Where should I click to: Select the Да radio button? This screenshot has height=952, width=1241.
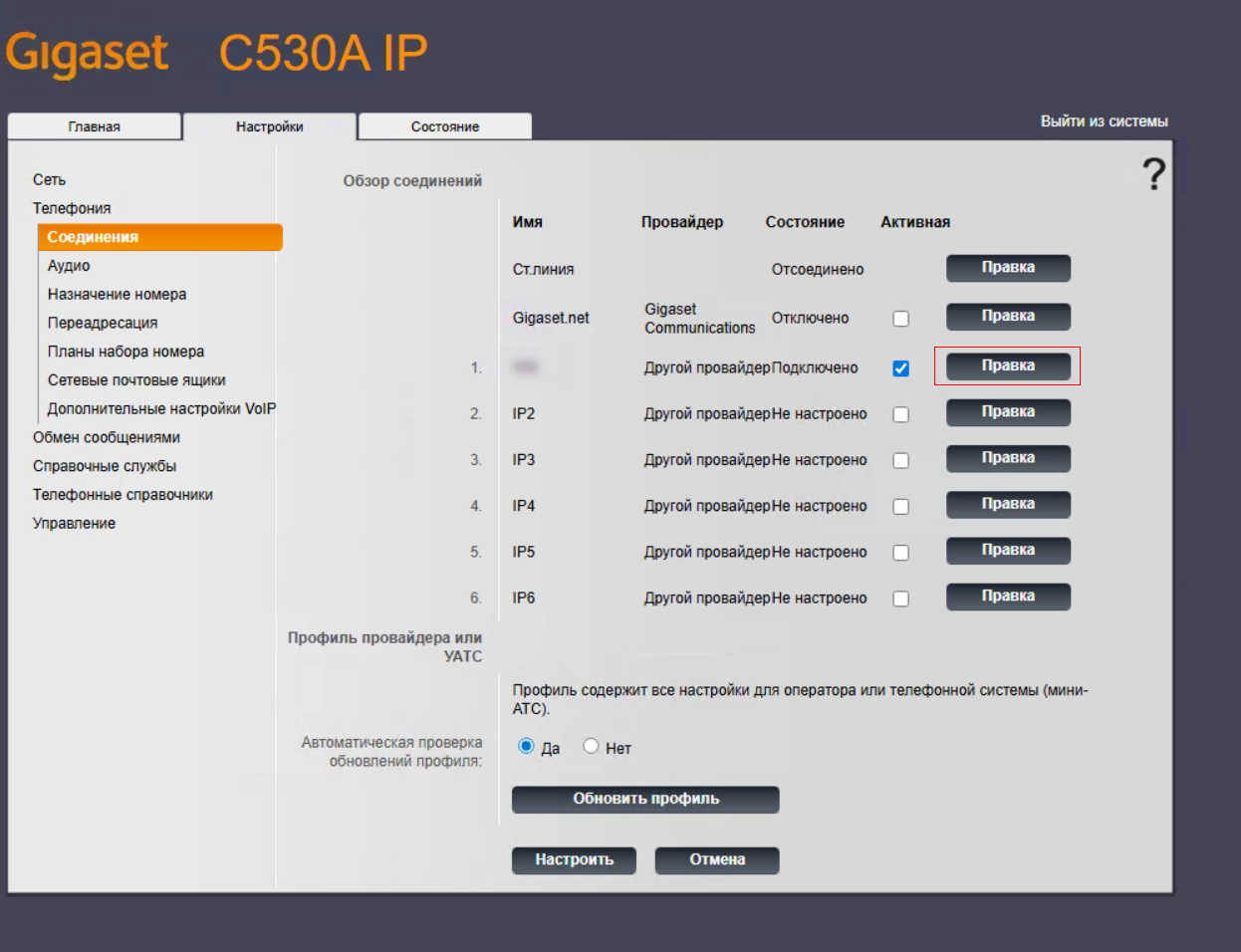coord(526,746)
